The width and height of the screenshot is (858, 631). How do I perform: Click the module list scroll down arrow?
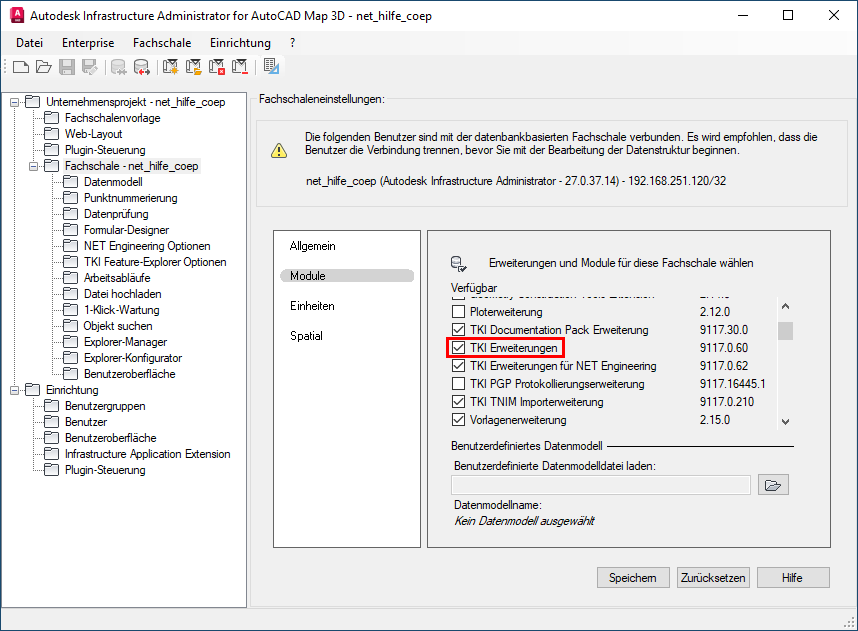pyautogui.click(x=786, y=421)
